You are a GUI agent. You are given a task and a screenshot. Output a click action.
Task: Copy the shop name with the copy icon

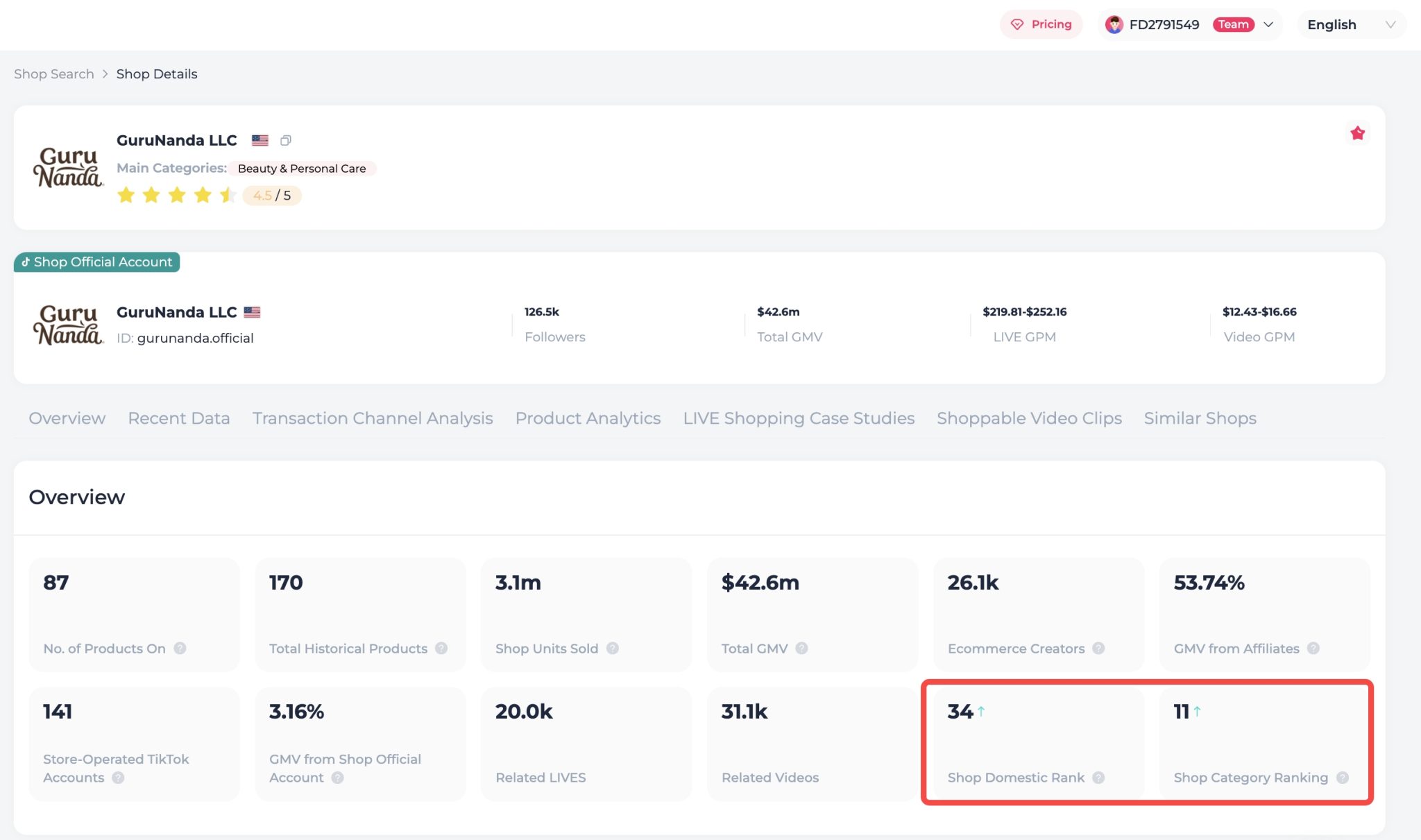tap(285, 141)
